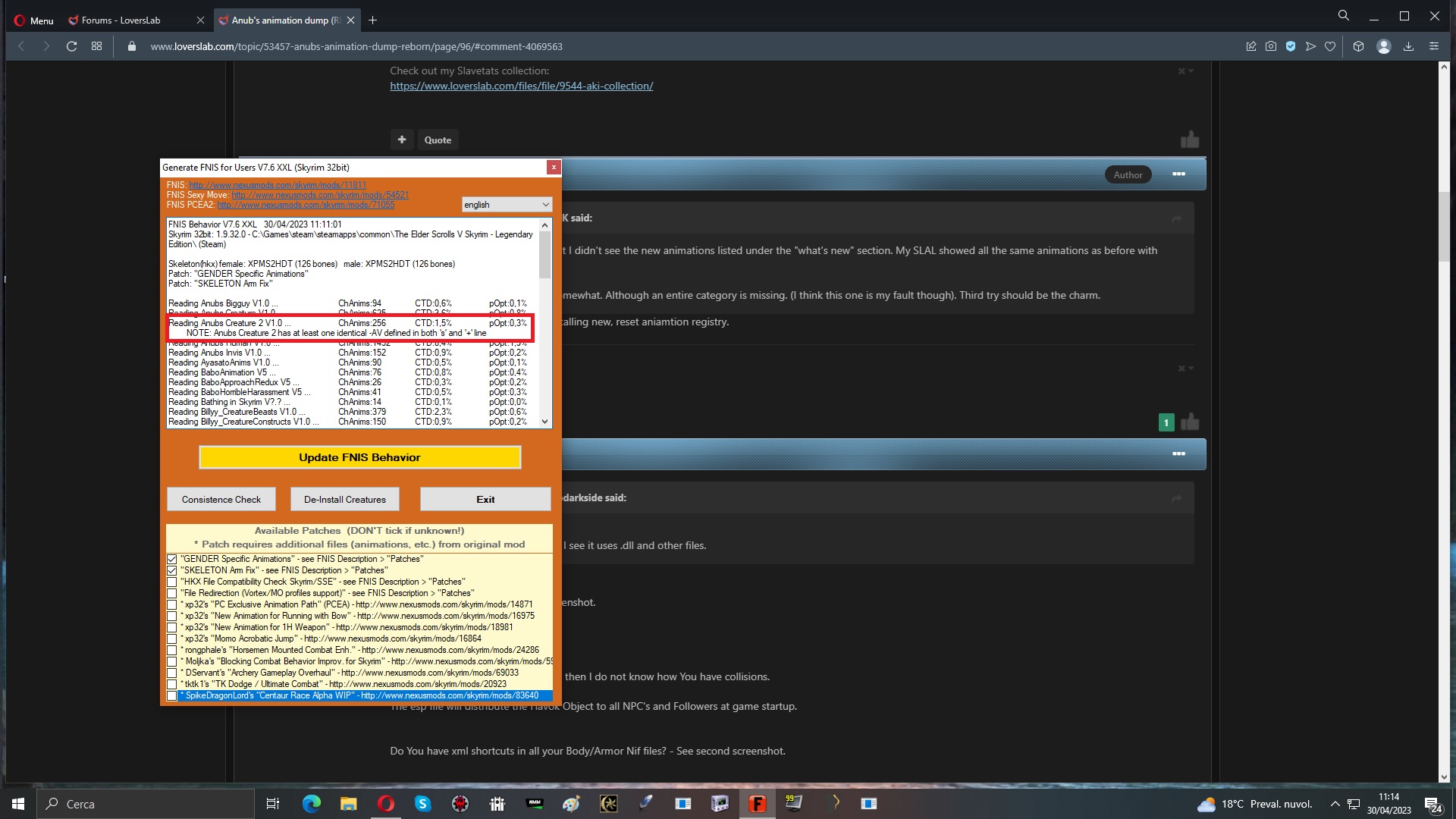Open the Opera browser taskbar icon

click(385, 804)
